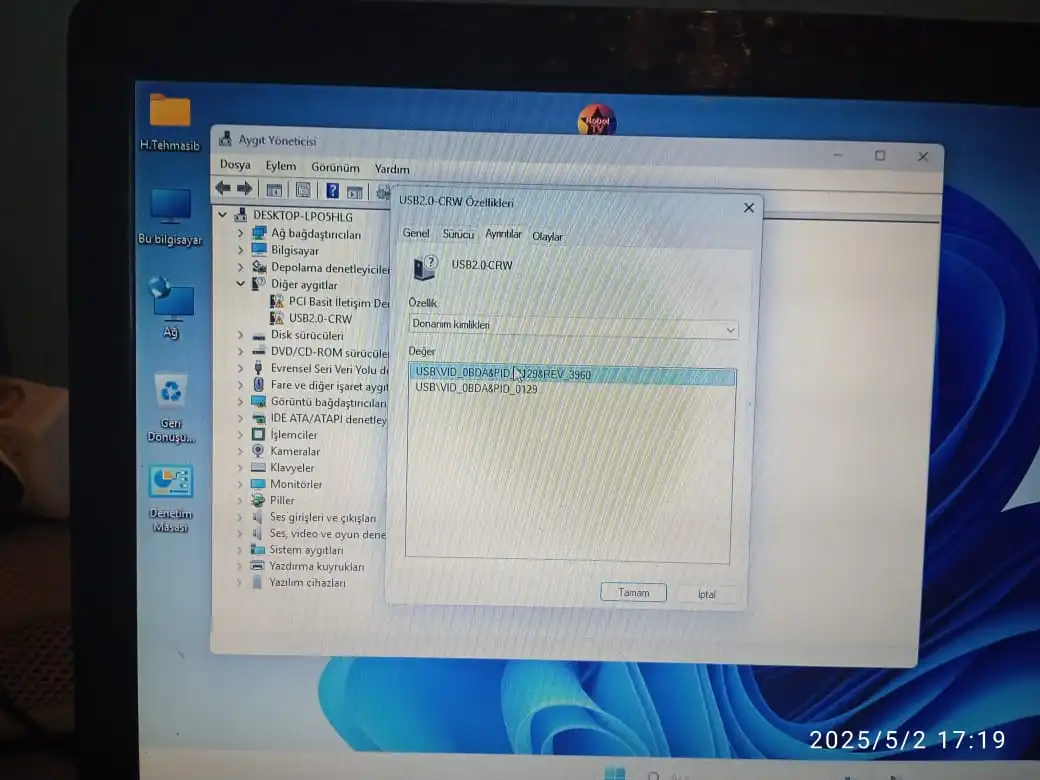Click the PCI Basit İletişim warning device icon
This screenshot has height=780, width=1040.
click(x=277, y=301)
